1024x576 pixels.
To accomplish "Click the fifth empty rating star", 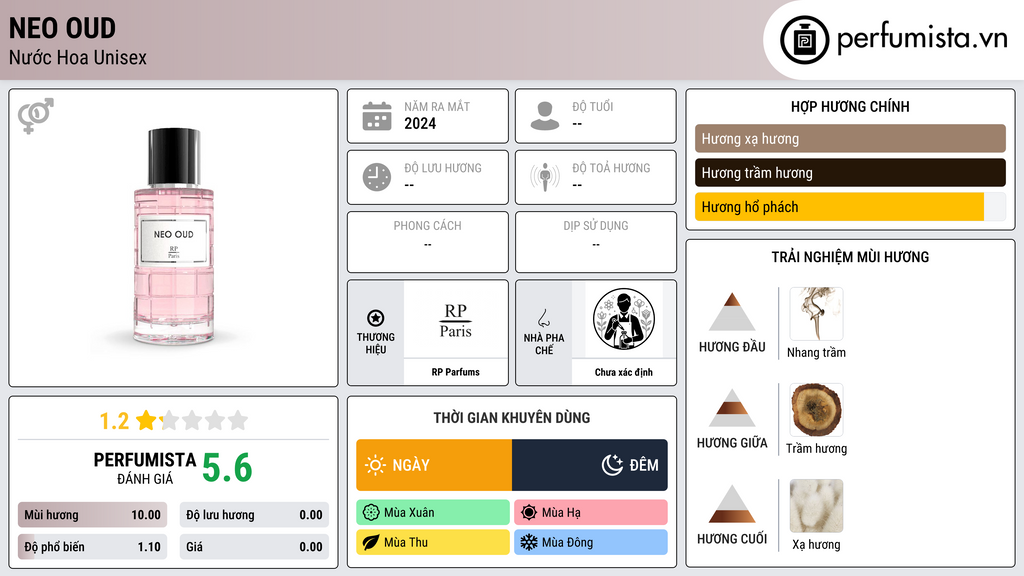I will (238, 420).
